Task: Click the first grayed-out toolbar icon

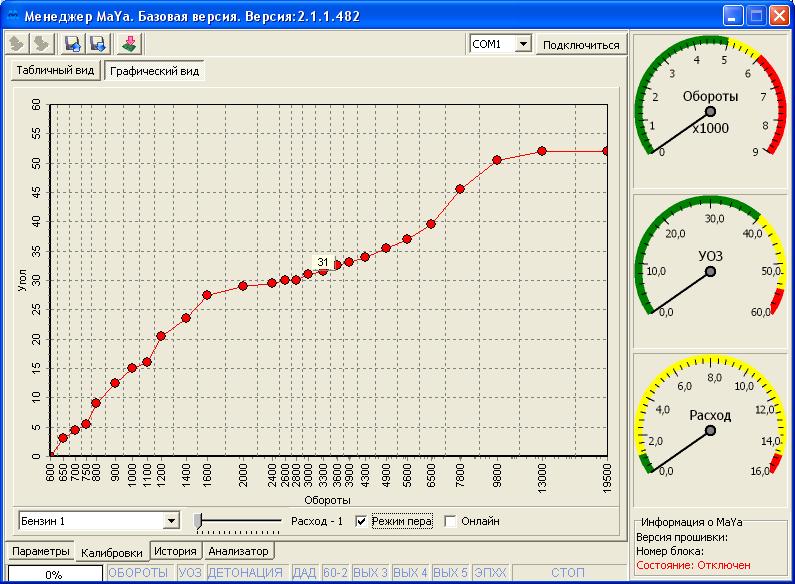Action: tap(17, 44)
